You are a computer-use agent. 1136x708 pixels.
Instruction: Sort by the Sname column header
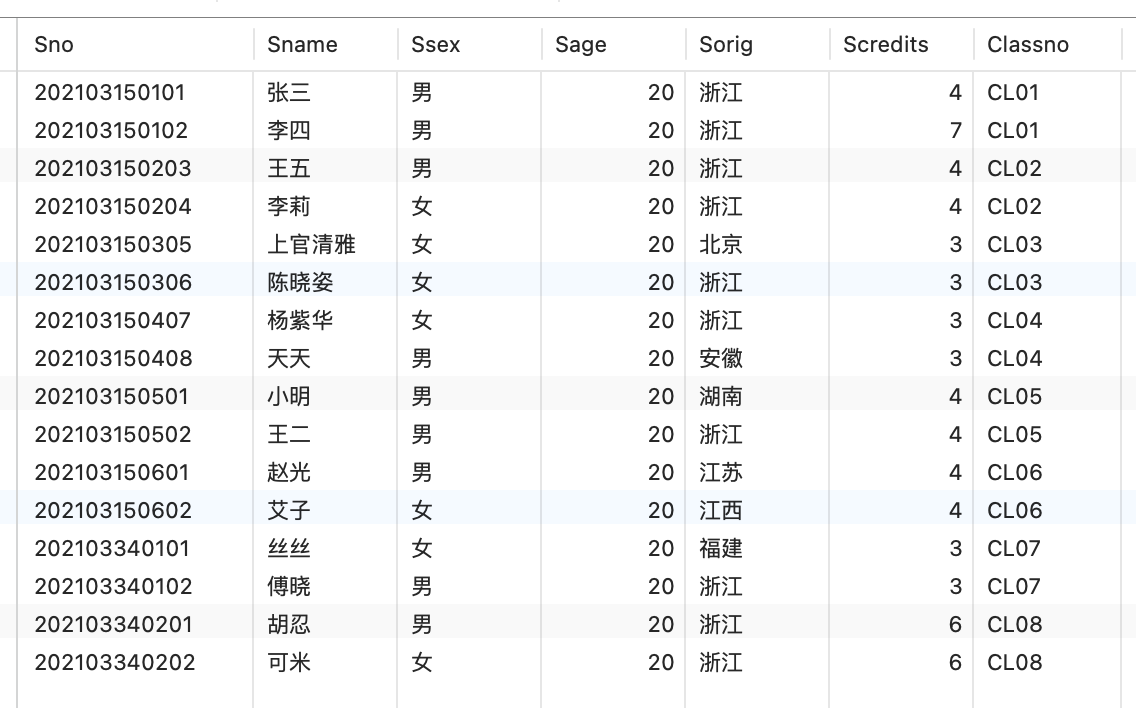pyautogui.click(x=302, y=45)
